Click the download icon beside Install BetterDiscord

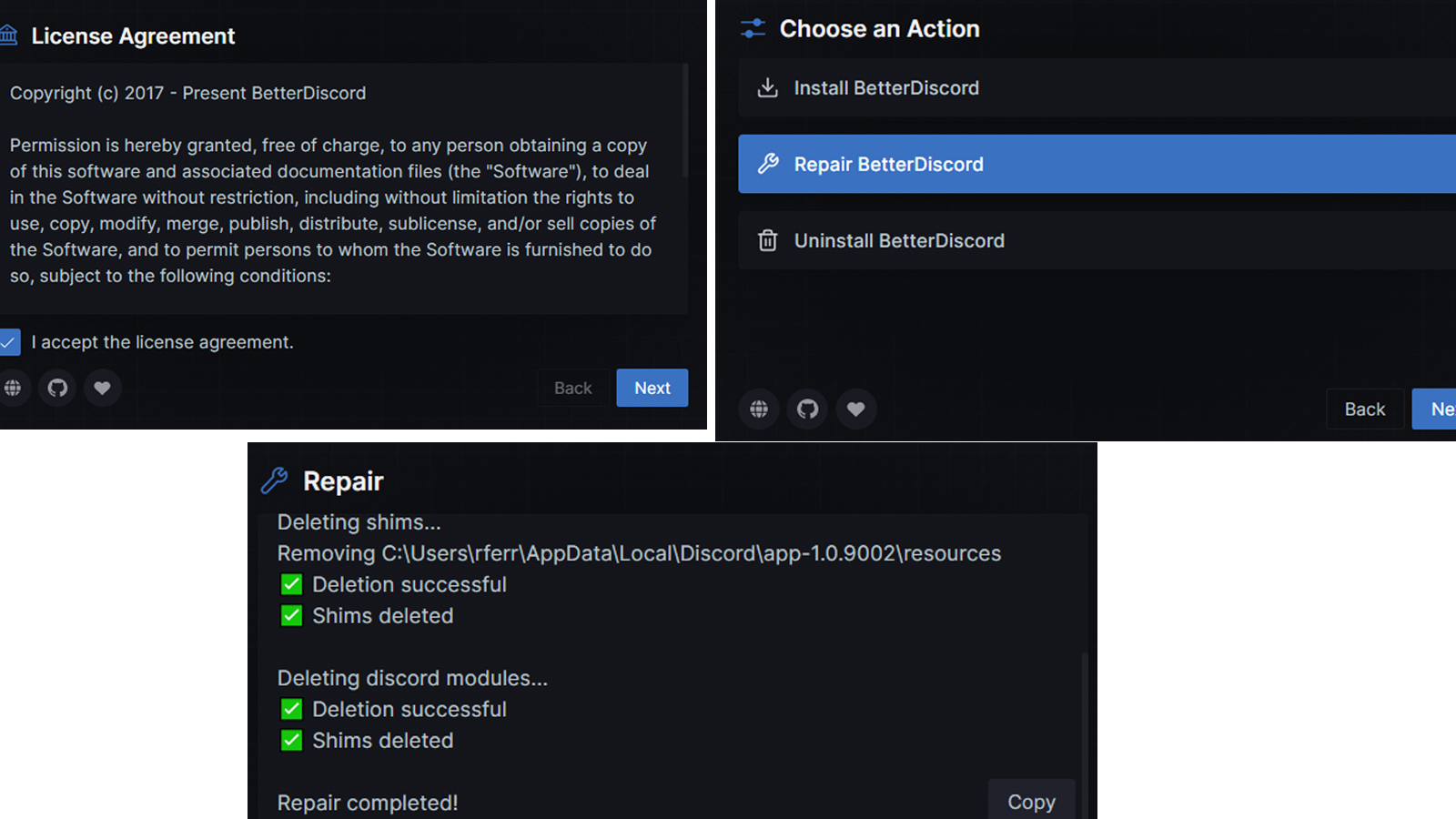(x=767, y=87)
